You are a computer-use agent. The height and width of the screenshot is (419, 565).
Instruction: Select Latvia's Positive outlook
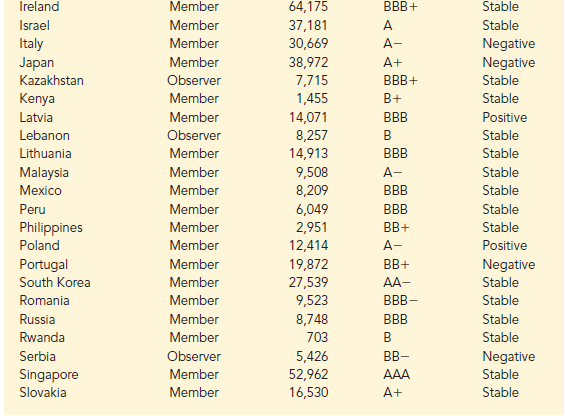(504, 117)
